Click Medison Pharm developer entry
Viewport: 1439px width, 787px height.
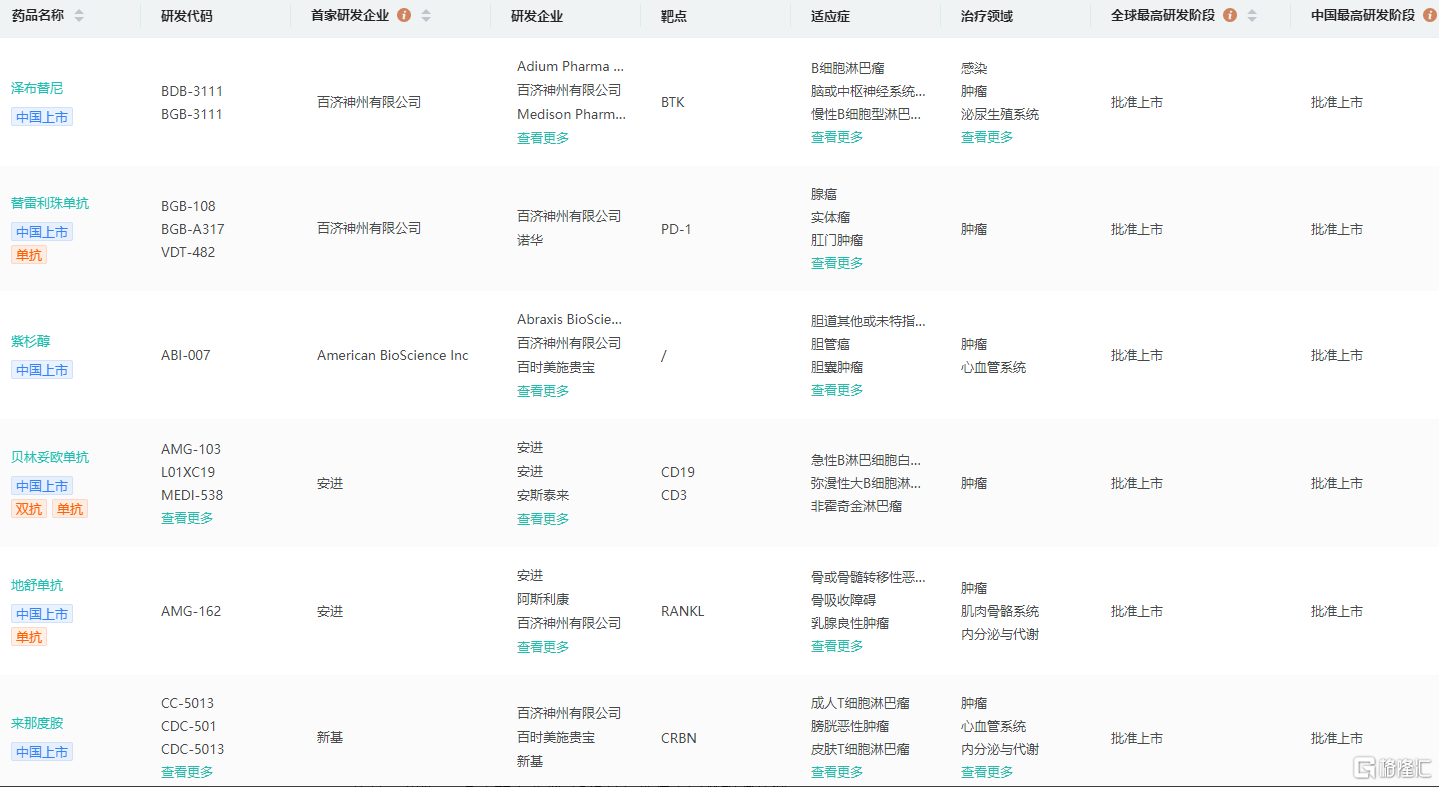coord(572,114)
